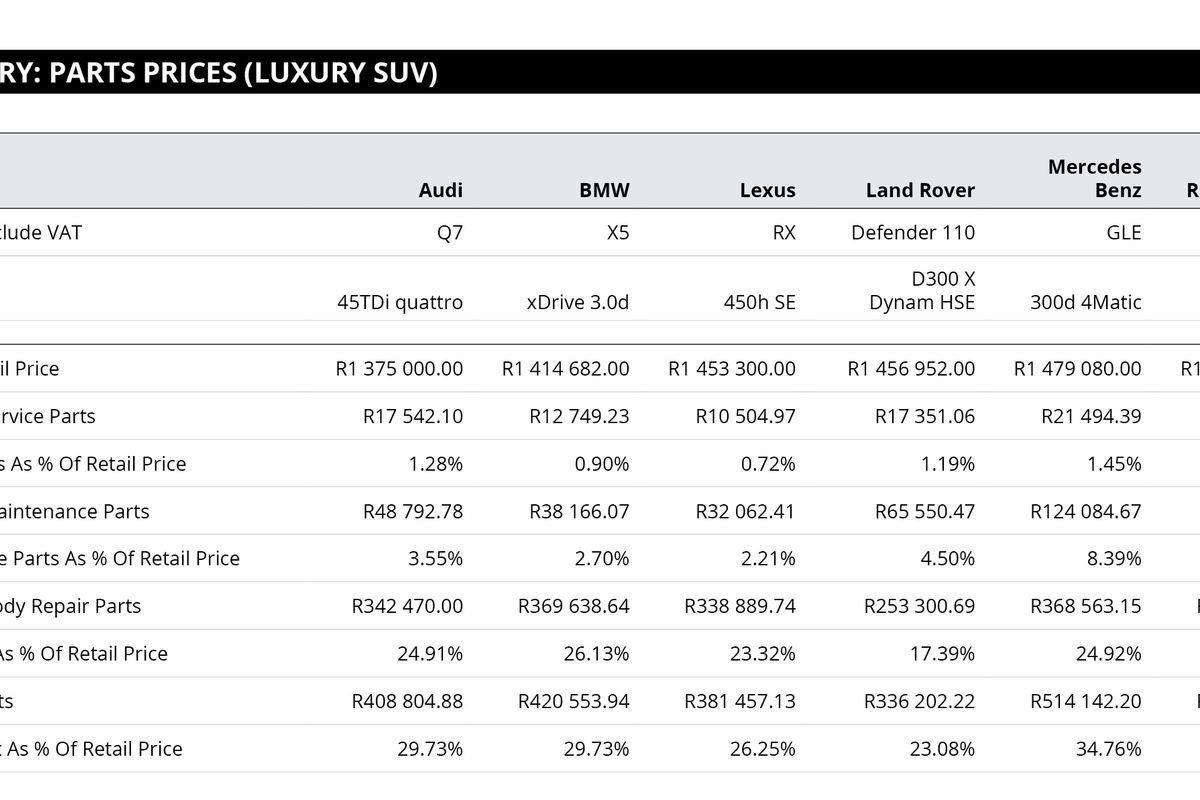Click the R514 142.20 total parts value
This screenshot has height=800, width=1200.
[1085, 701]
